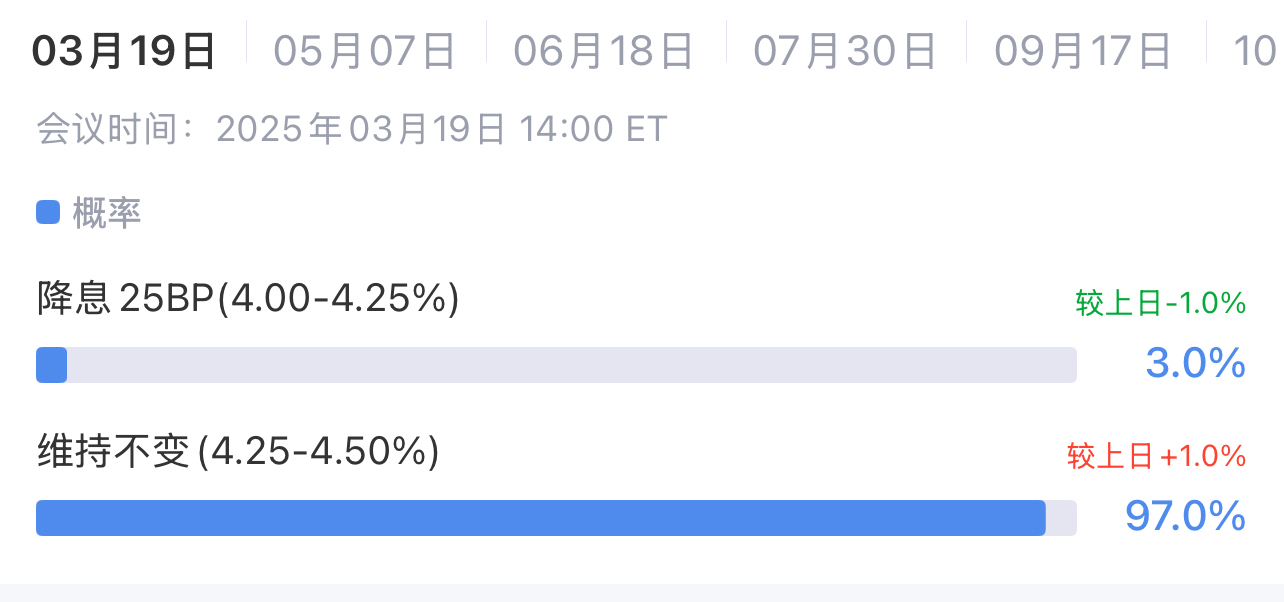Click the 维持不变 (4.25-4.50%) label
Screen dimensions: 1284x602
(238, 453)
